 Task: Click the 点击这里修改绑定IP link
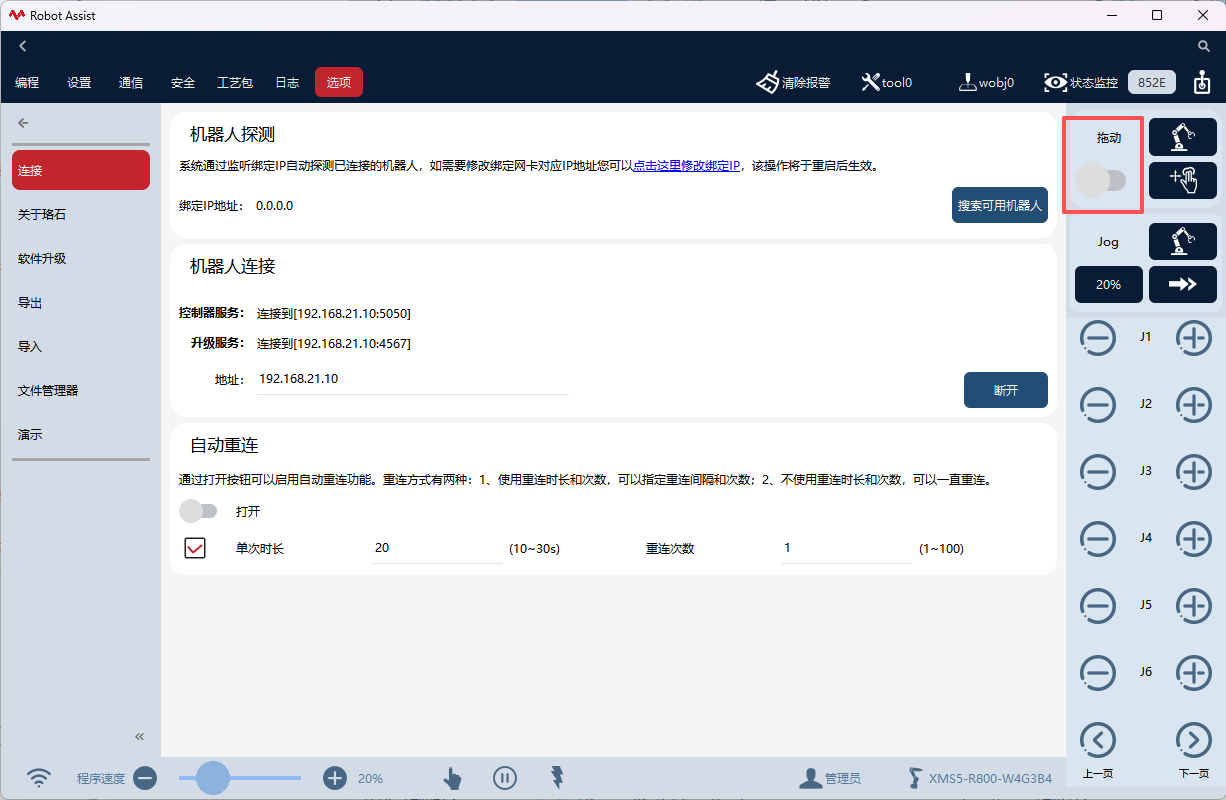(686, 166)
